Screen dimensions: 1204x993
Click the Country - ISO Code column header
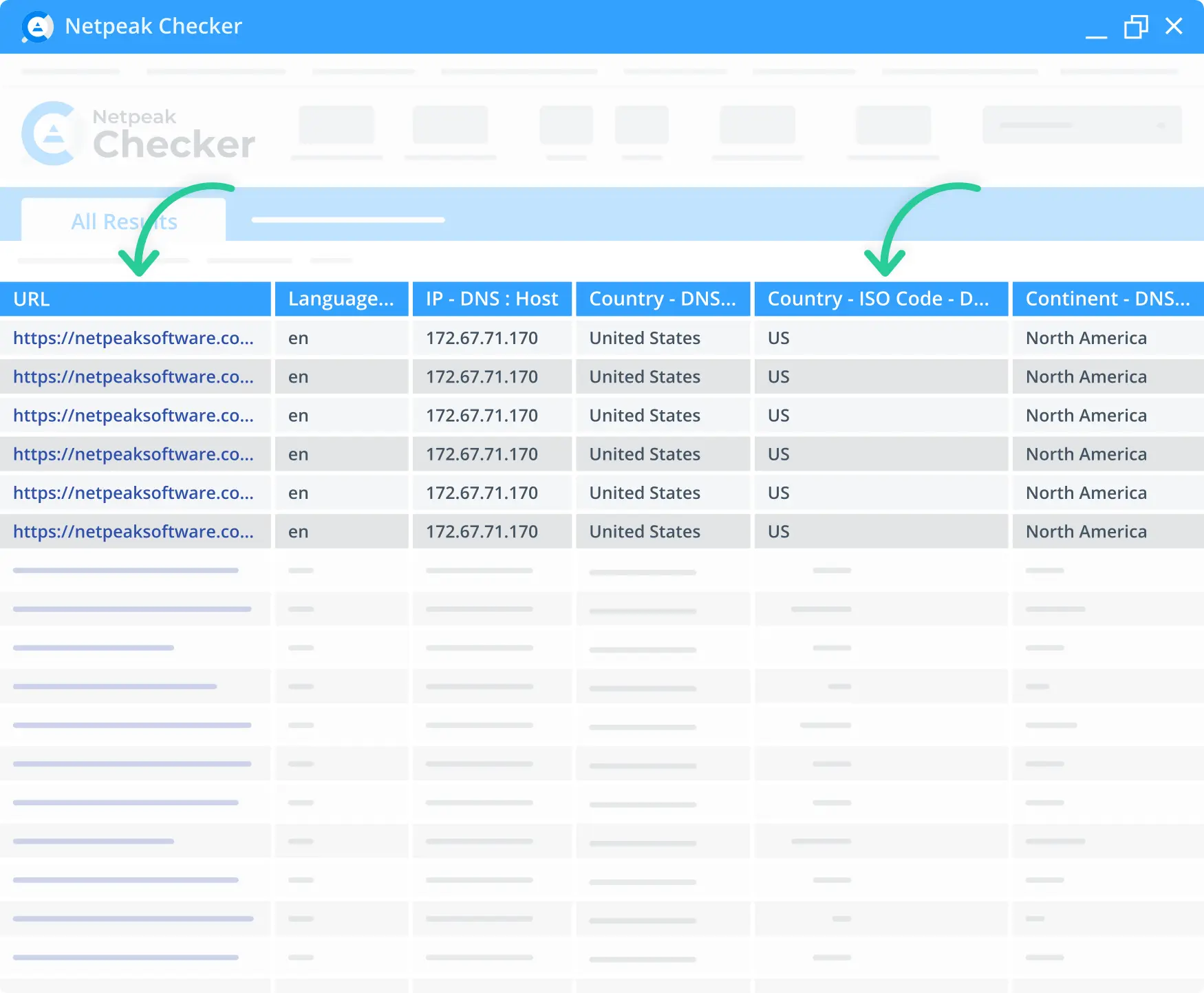pyautogui.click(x=881, y=299)
